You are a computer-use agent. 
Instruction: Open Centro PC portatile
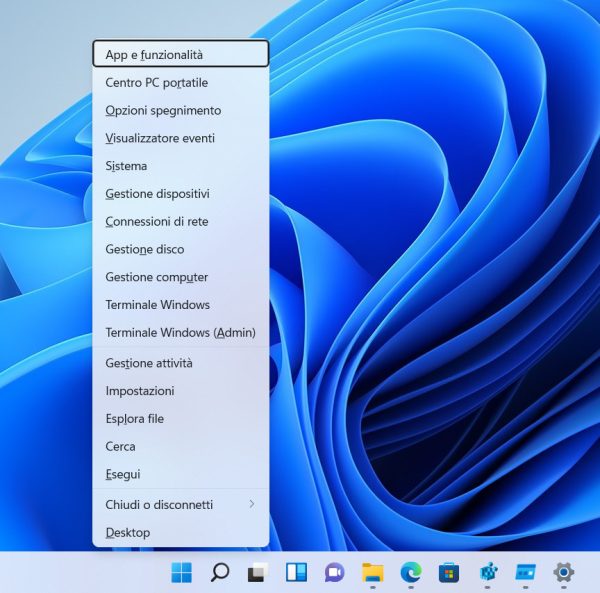181,83
